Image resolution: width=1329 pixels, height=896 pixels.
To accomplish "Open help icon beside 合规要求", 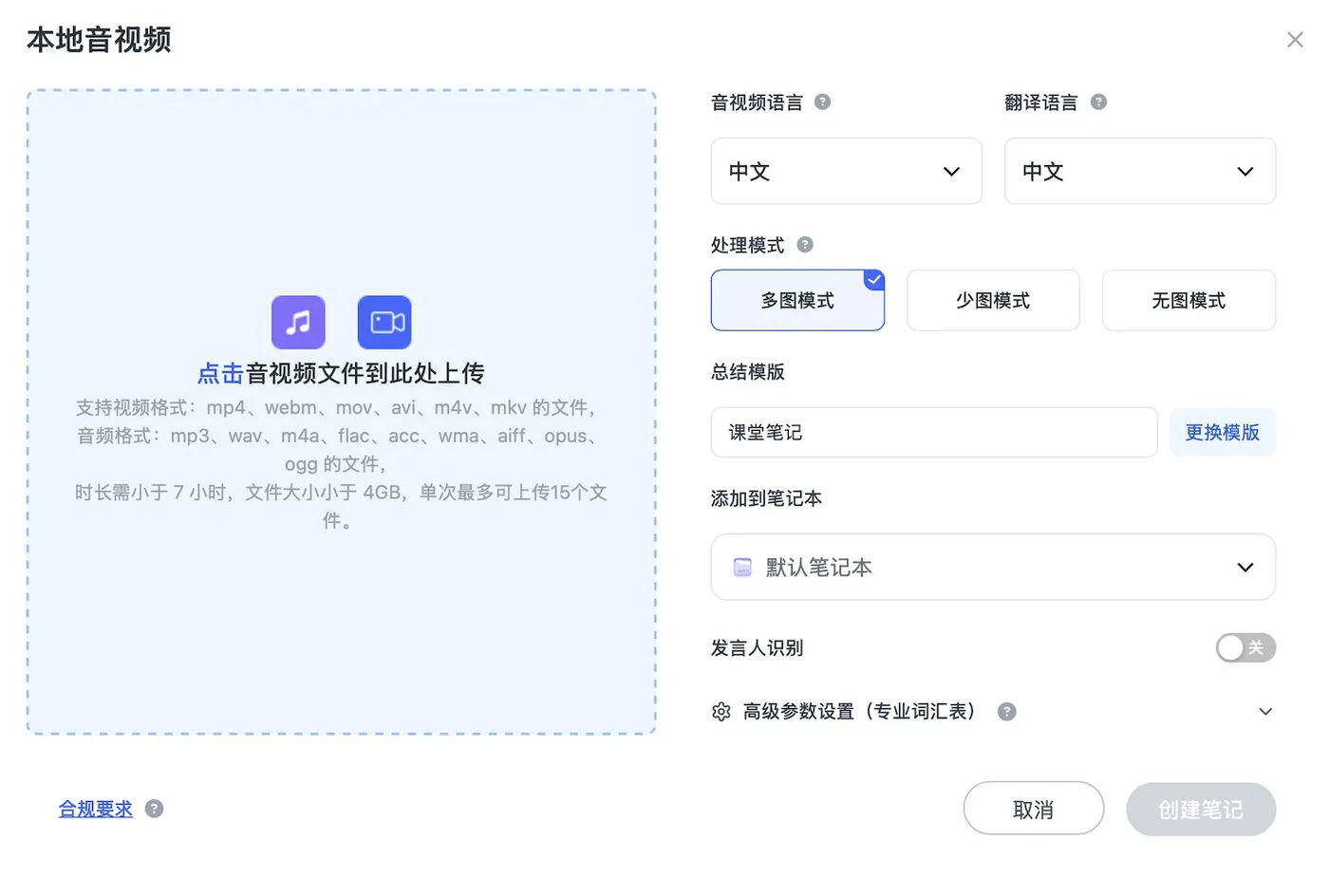I will coord(154,809).
